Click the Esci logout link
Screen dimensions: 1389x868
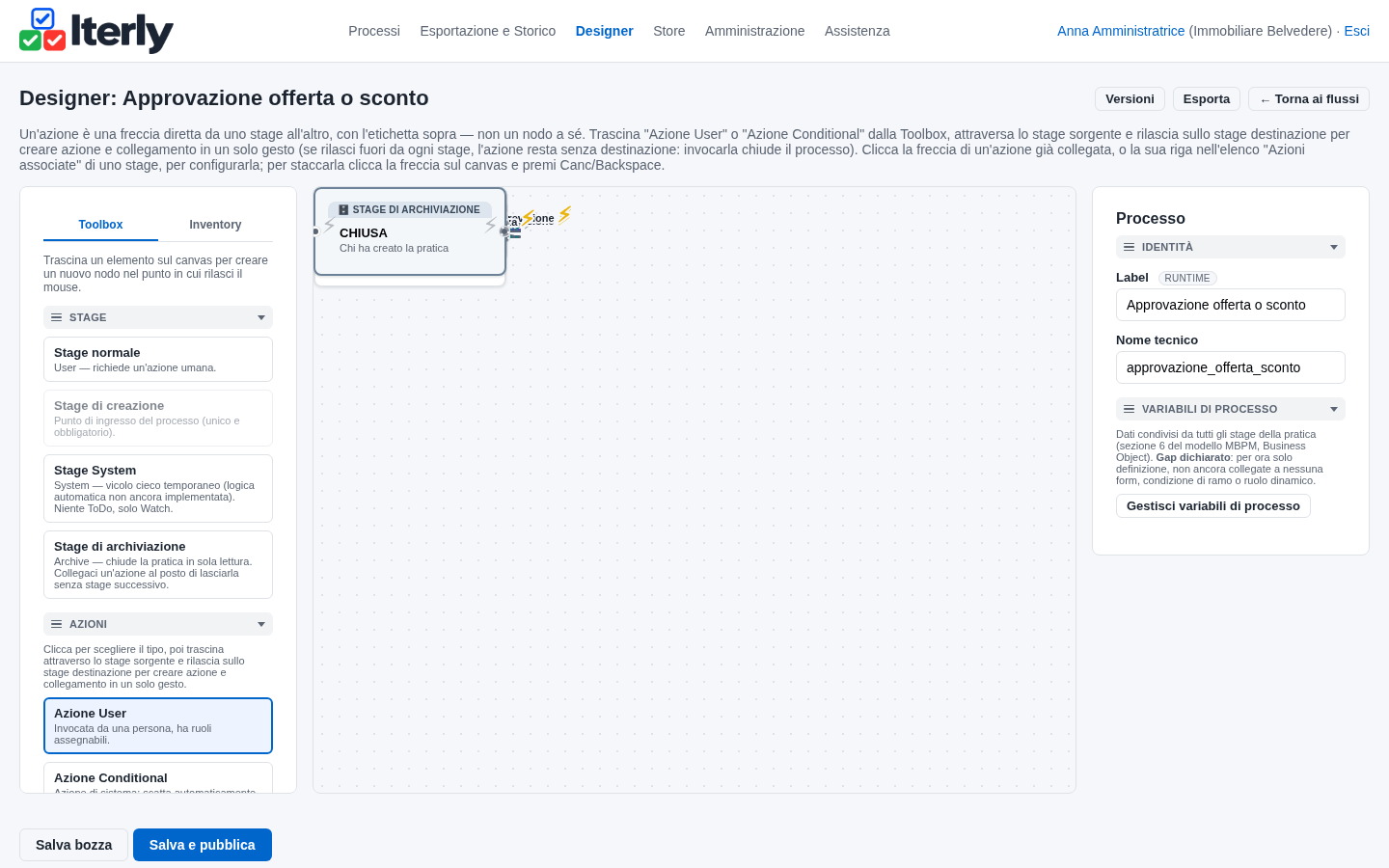pos(1357,31)
